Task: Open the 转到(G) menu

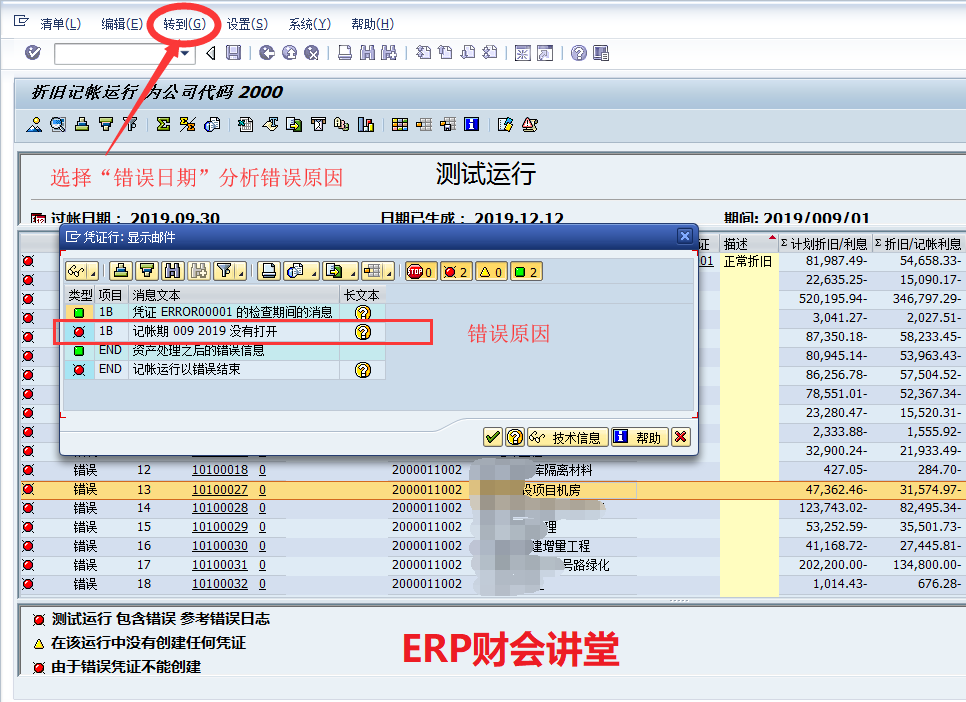Action: click(x=186, y=24)
